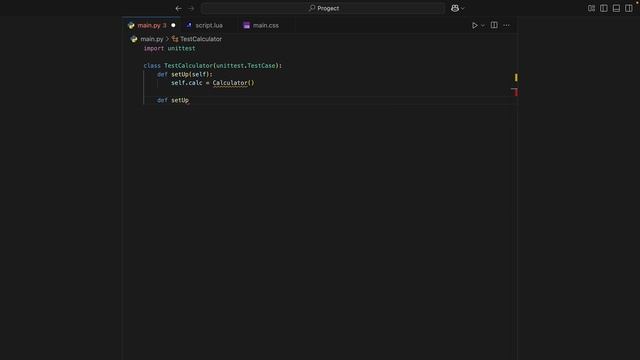
Task: Switch to the main.py tab
Action: 151,25
